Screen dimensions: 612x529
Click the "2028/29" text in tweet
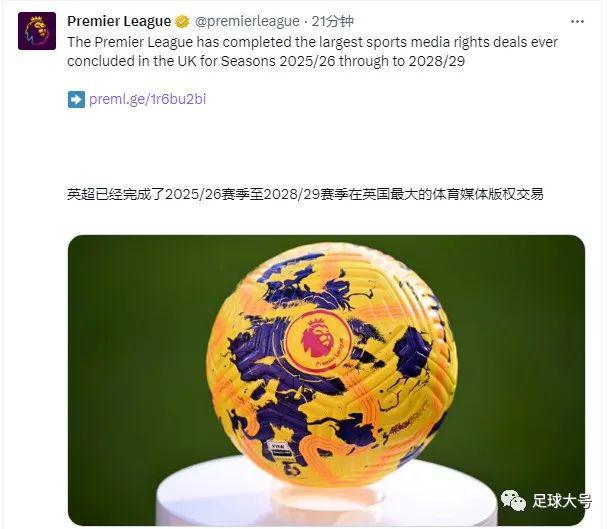tap(436, 61)
